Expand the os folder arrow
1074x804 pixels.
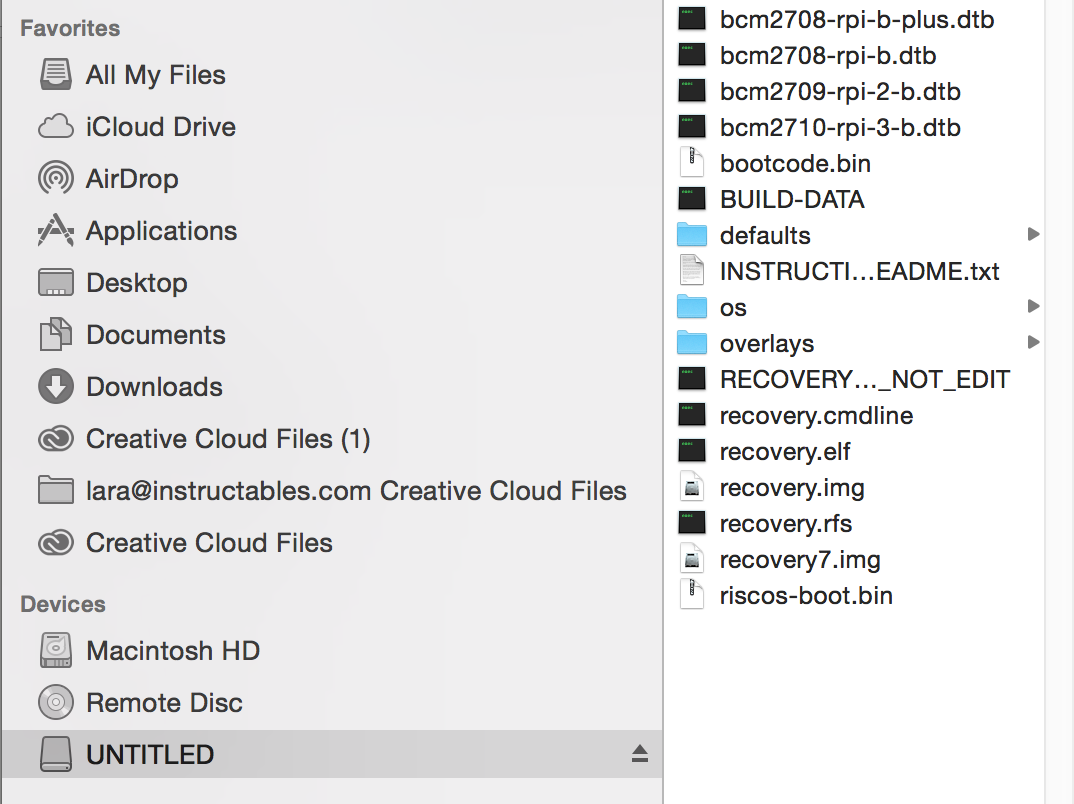pyautogui.click(x=1033, y=307)
